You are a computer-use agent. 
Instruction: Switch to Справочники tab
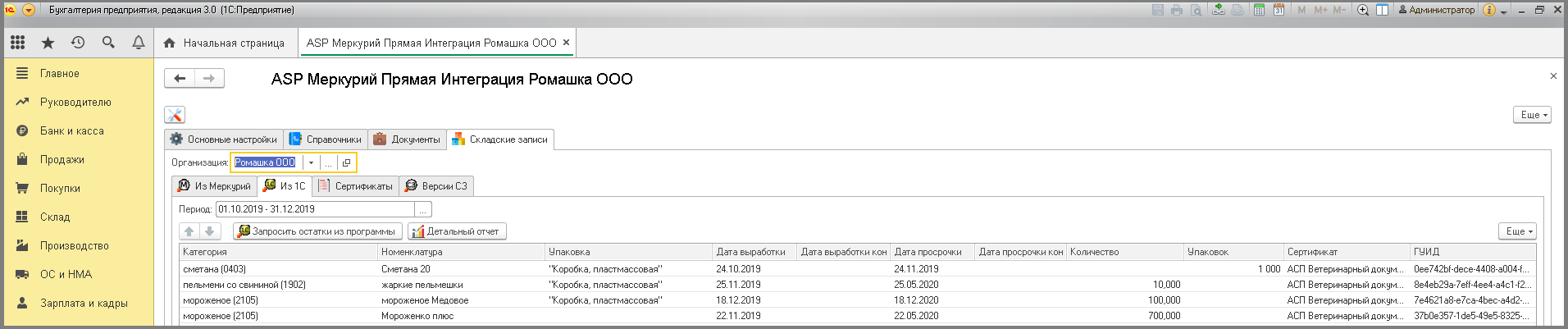tap(325, 139)
